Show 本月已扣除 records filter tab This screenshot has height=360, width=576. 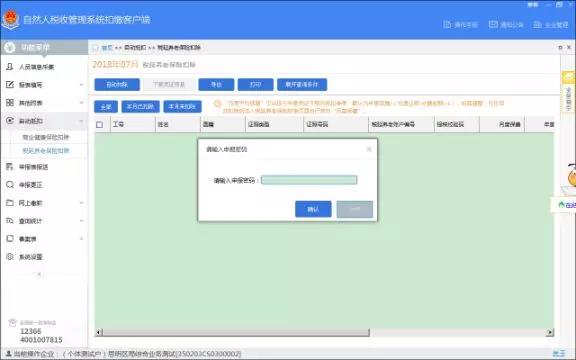[x=140, y=107]
